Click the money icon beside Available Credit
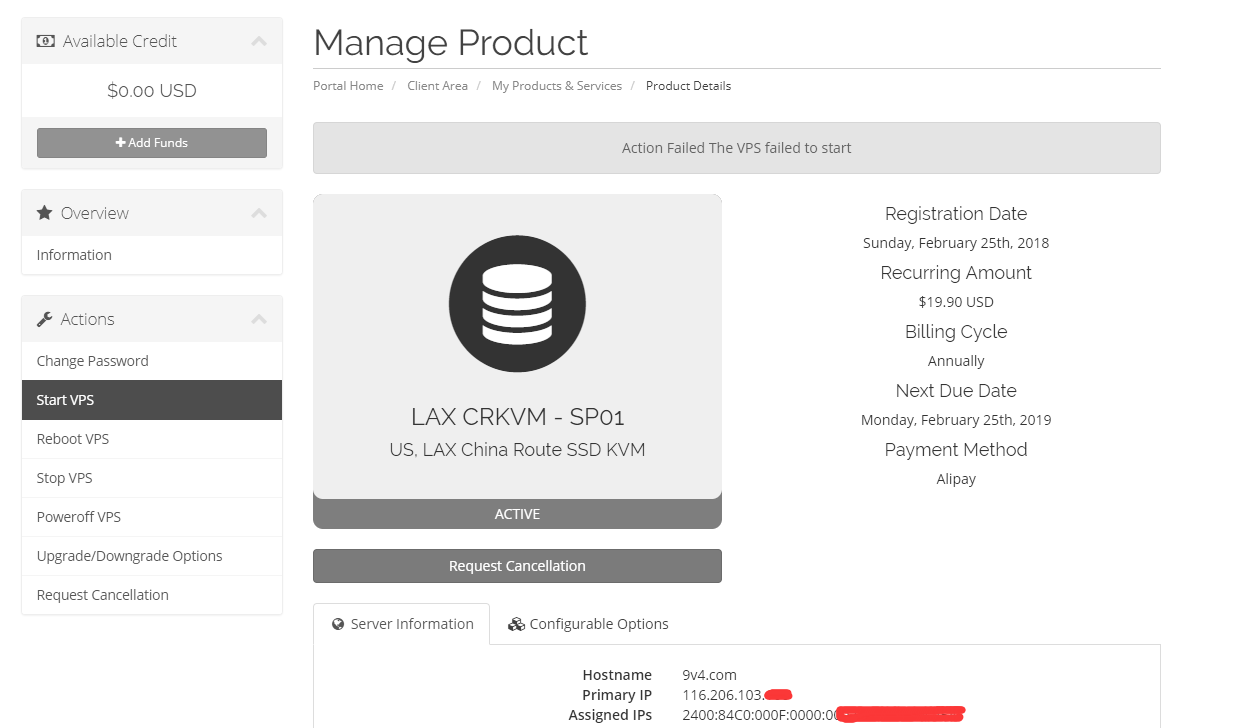The height and width of the screenshot is (728, 1258). (x=45, y=41)
